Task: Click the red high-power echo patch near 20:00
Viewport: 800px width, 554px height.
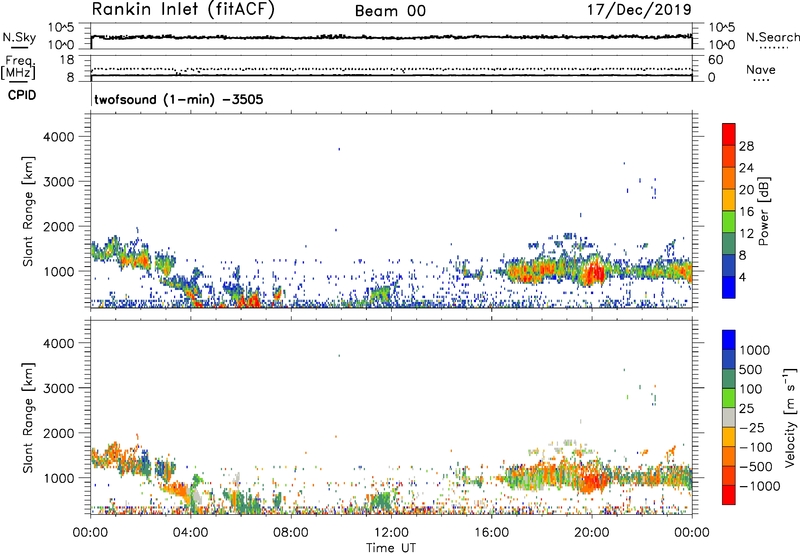Action: [x=594, y=273]
